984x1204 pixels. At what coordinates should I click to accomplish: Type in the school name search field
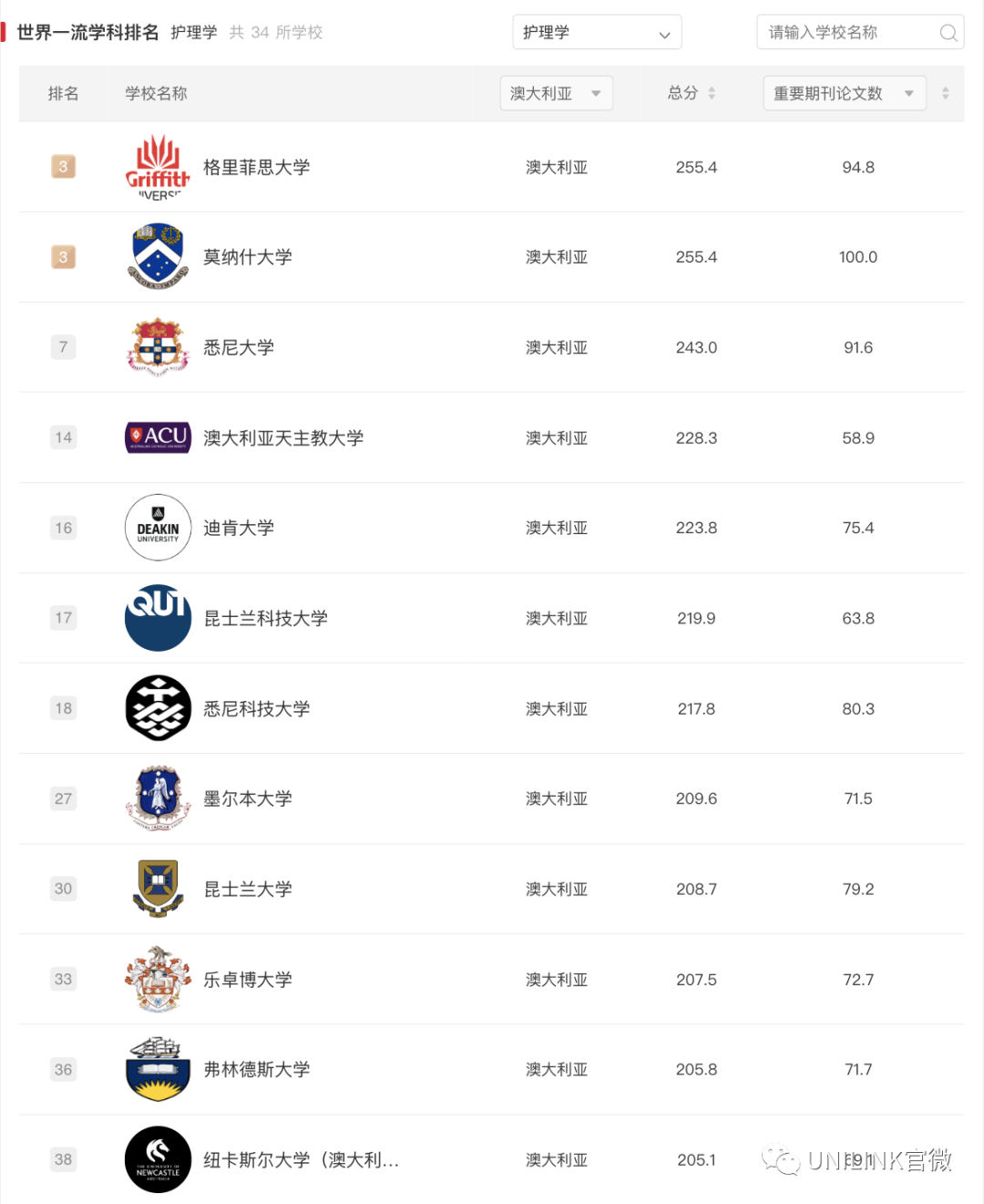pos(847,33)
